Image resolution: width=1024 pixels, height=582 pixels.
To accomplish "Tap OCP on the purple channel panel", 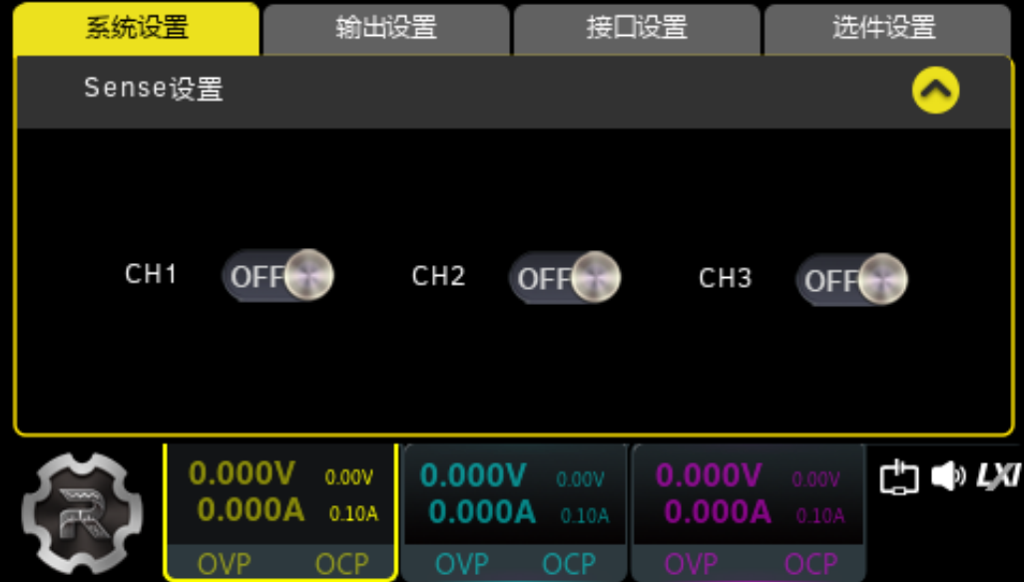I will pos(810,564).
